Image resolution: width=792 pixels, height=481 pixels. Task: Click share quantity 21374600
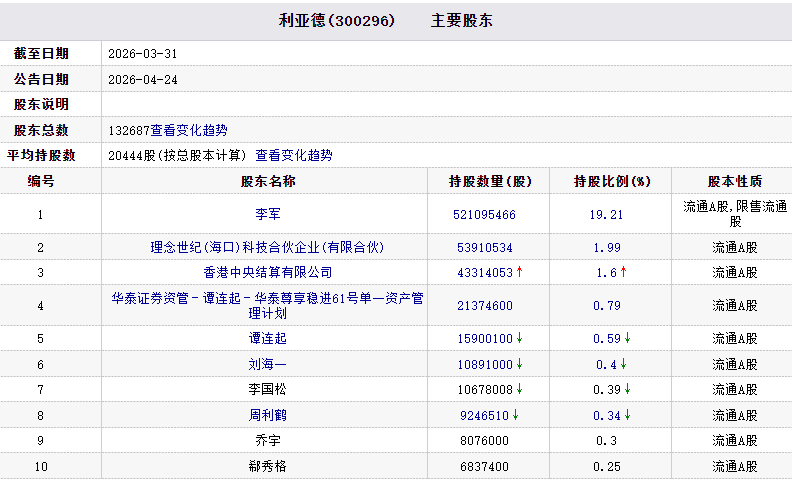coord(484,306)
